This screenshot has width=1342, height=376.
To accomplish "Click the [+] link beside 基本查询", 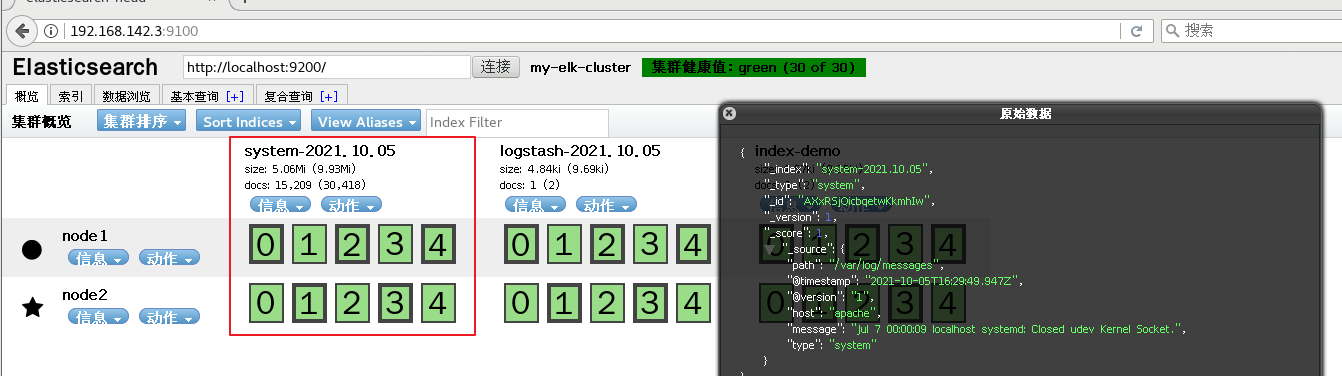I will pyautogui.click(x=235, y=97).
